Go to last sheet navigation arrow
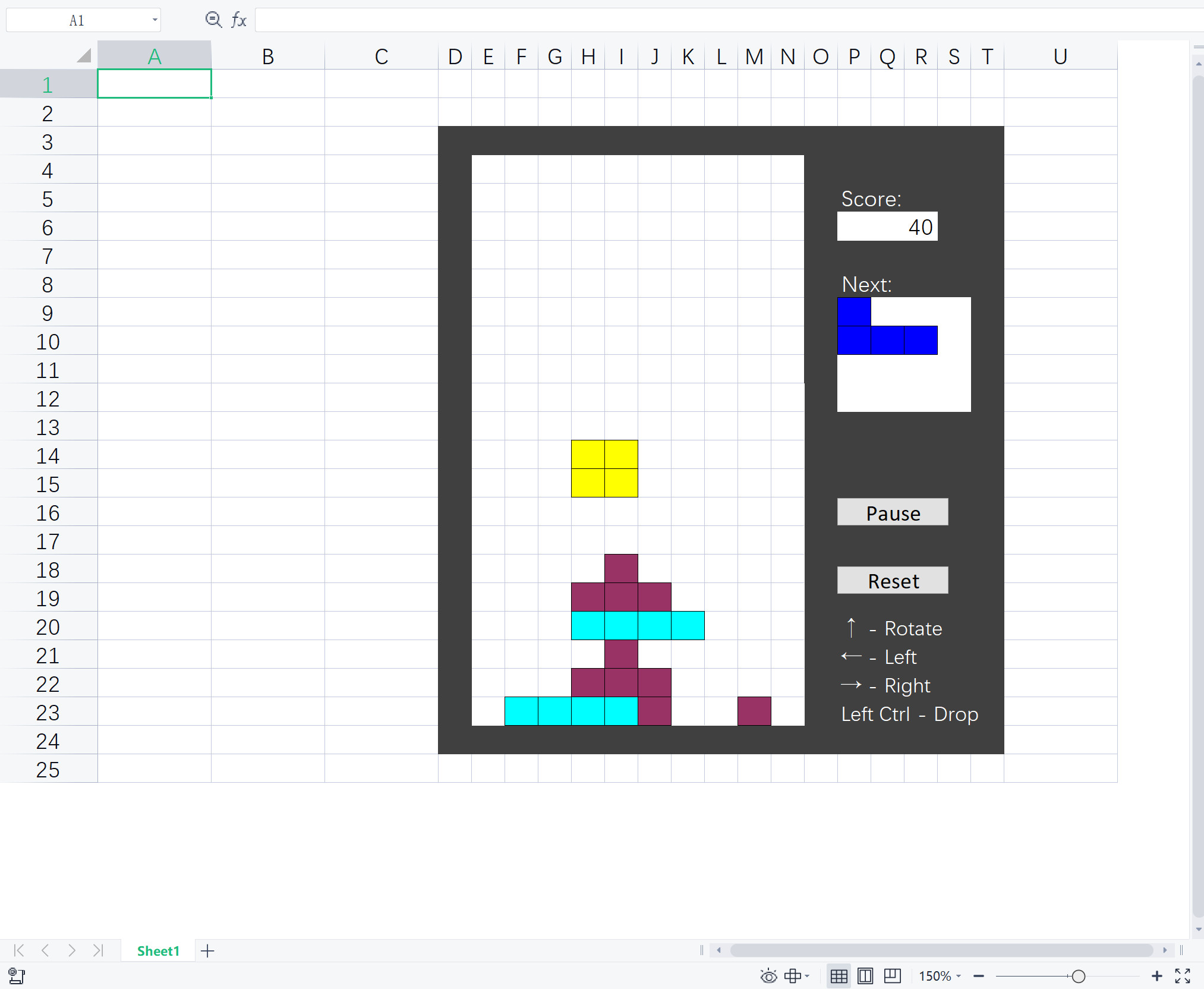 click(x=98, y=950)
